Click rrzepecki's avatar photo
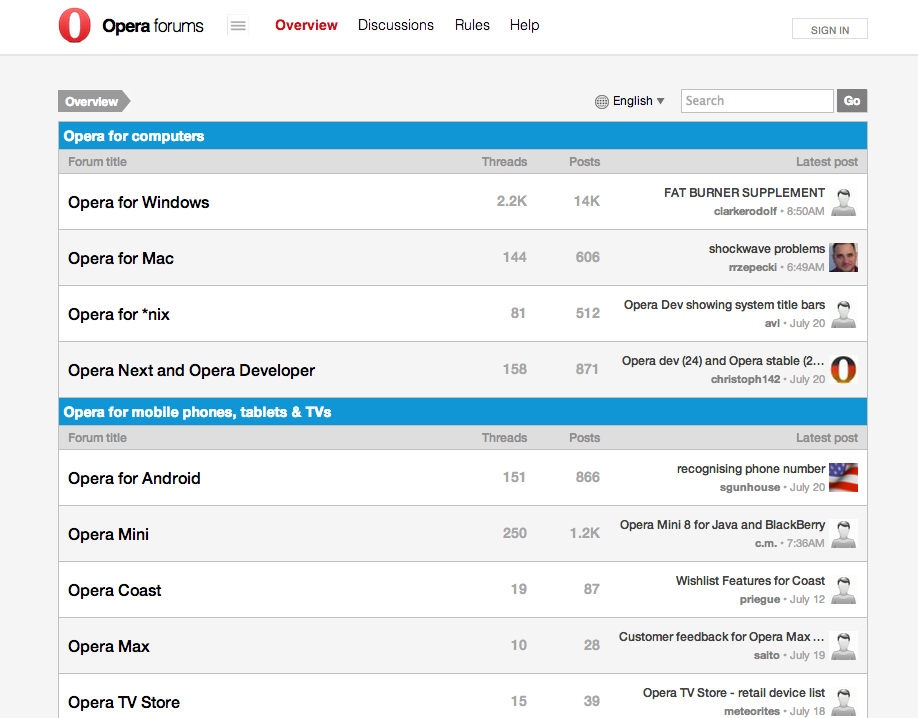This screenshot has height=718, width=918. click(x=843, y=258)
